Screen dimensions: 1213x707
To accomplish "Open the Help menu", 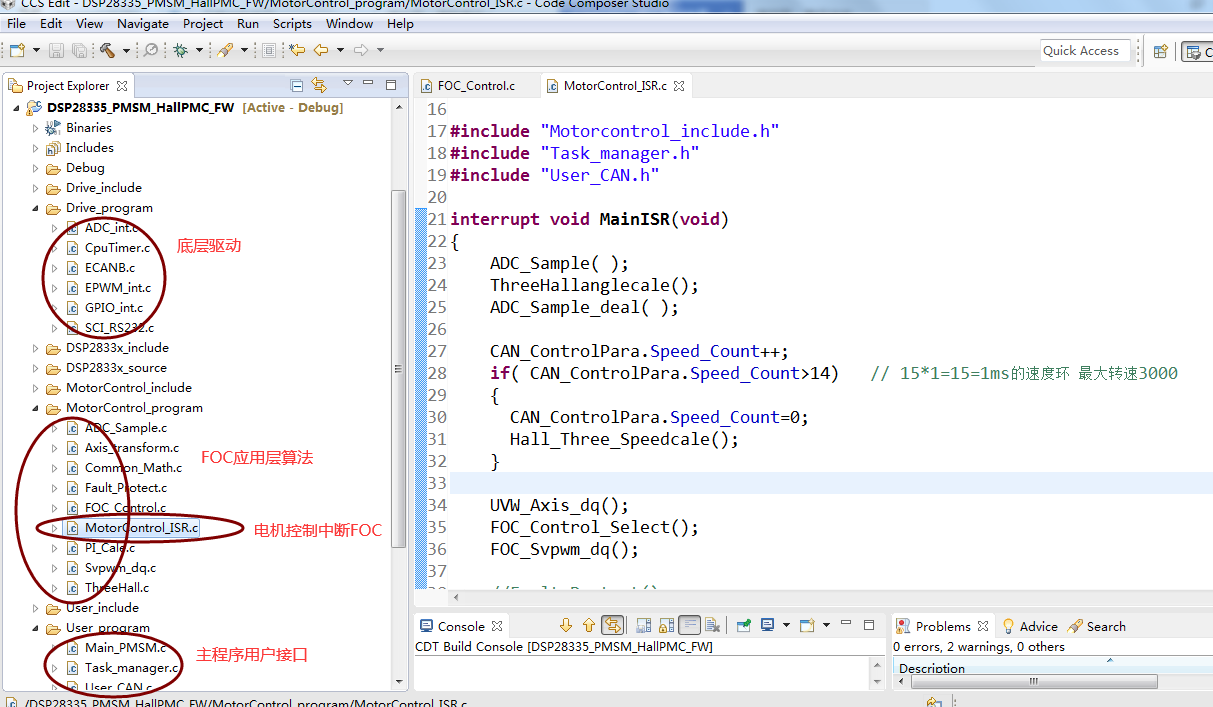I will click(400, 23).
